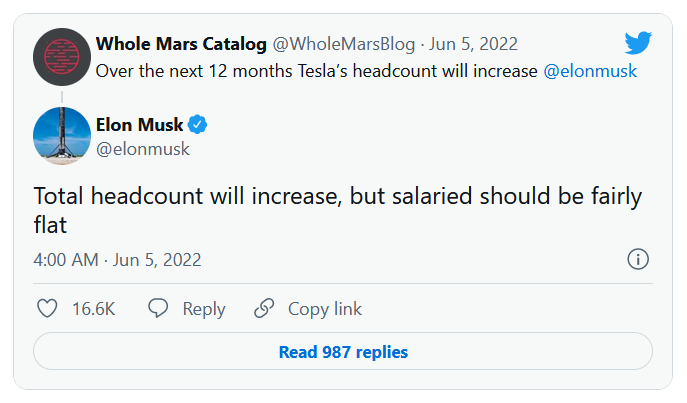Click the 16.6K likes count
The height and width of the screenshot is (403, 687).
point(94,309)
